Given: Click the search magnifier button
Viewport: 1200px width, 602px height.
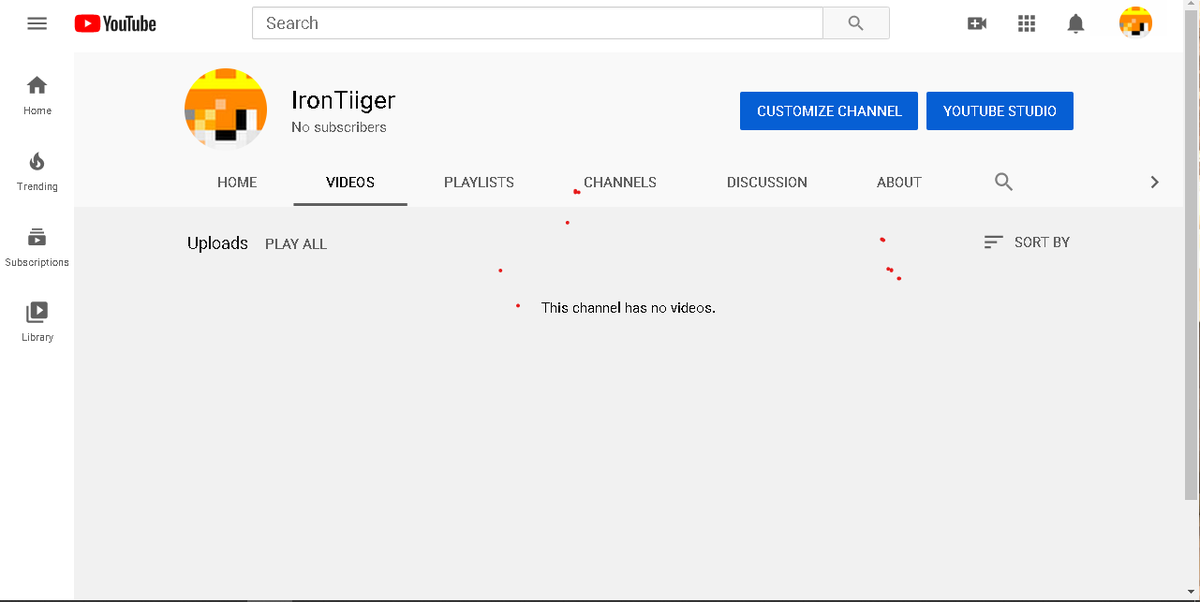Looking at the screenshot, I should (x=856, y=23).
